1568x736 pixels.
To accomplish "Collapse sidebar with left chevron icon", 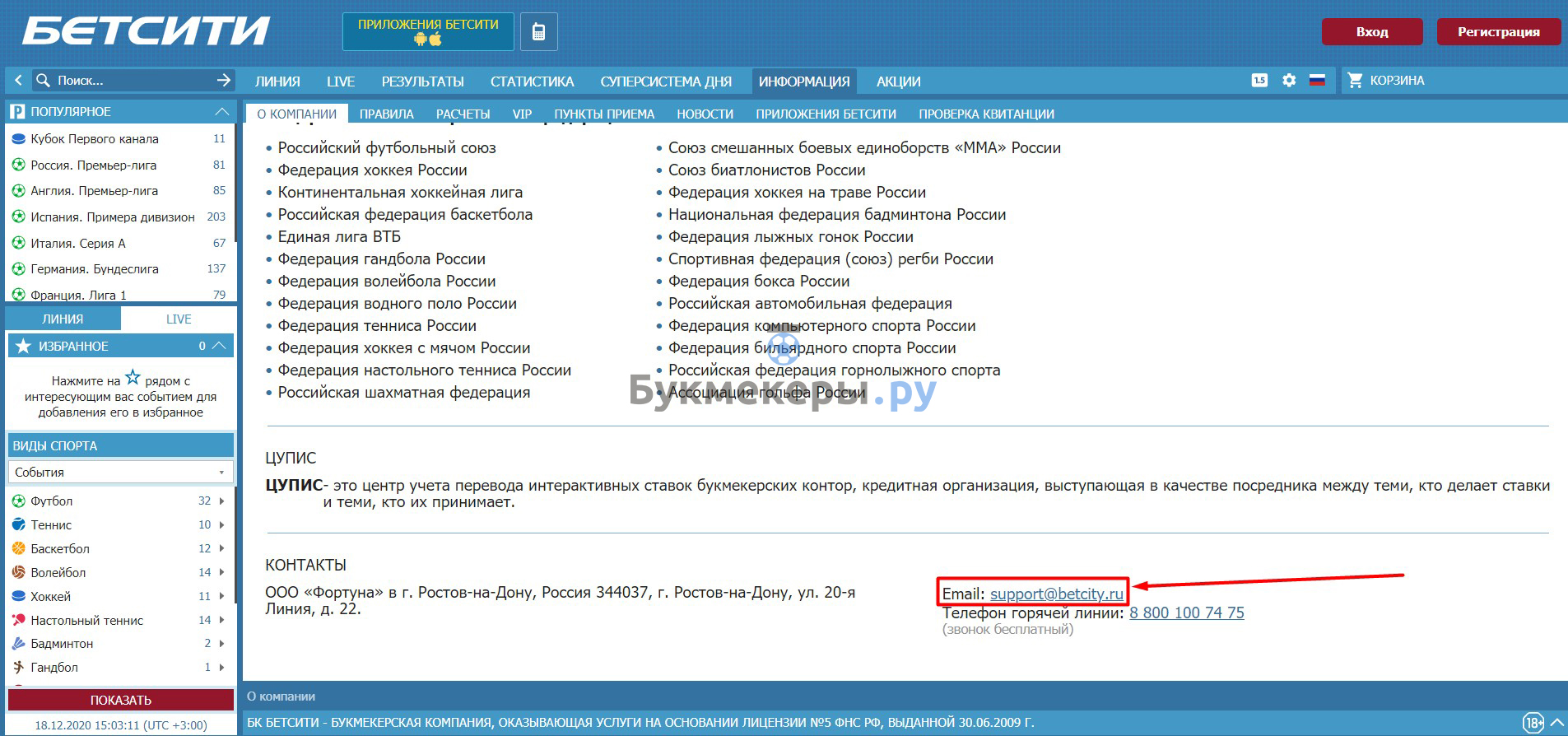I will [x=18, y=81].
